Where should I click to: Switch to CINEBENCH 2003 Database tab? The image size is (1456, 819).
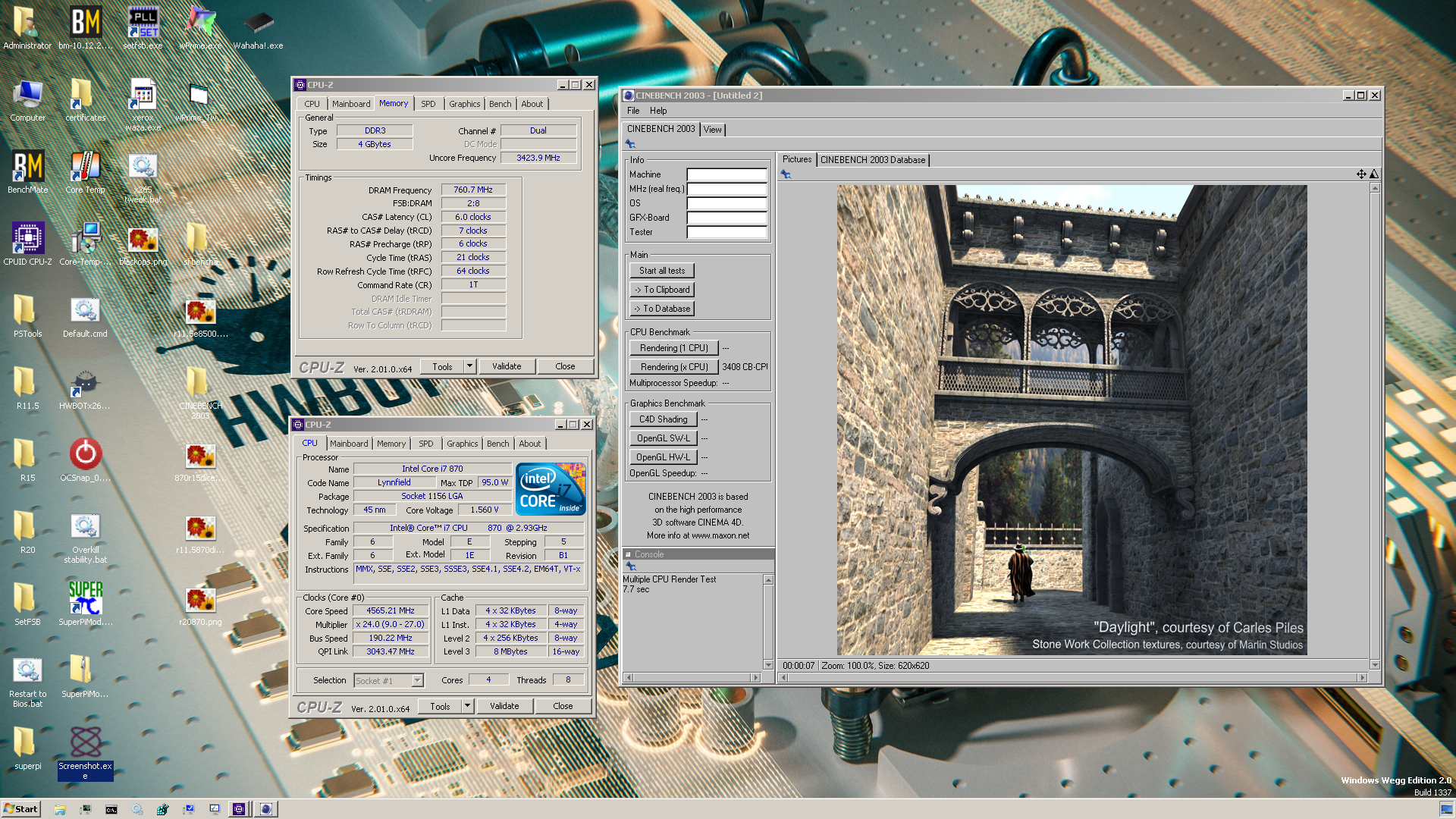(x=873, y=160)
